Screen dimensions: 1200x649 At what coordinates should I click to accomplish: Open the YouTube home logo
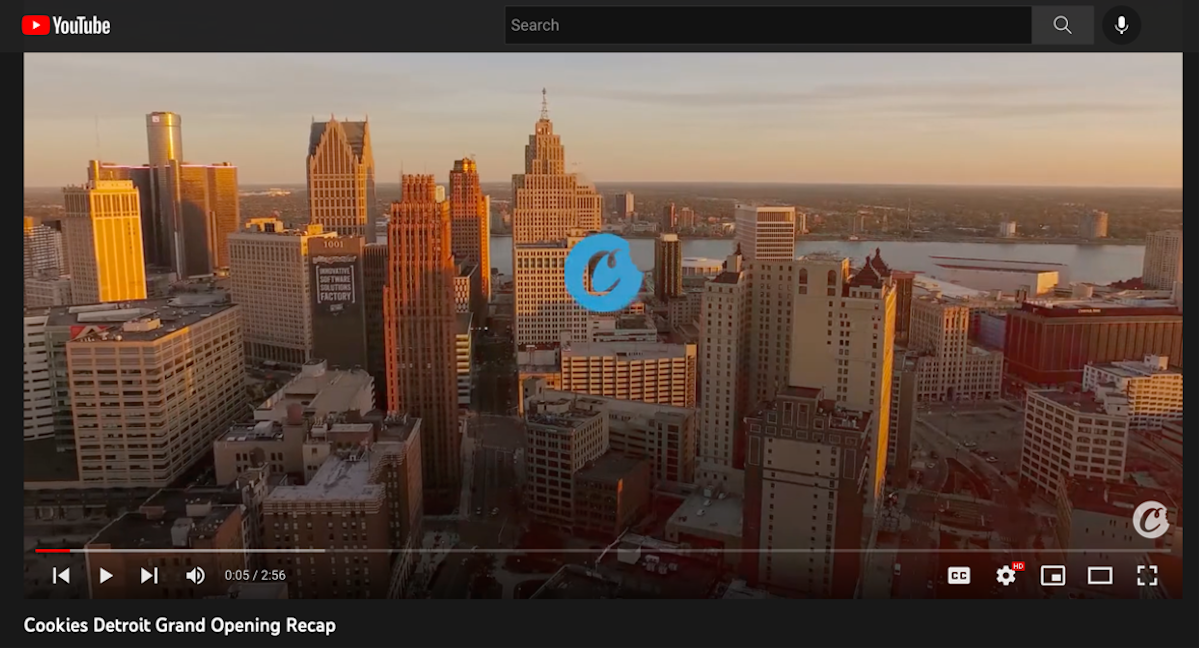(66, 25)
